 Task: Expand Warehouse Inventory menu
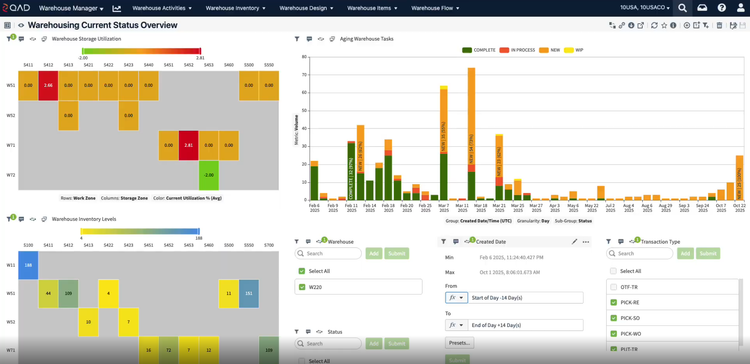235,8
